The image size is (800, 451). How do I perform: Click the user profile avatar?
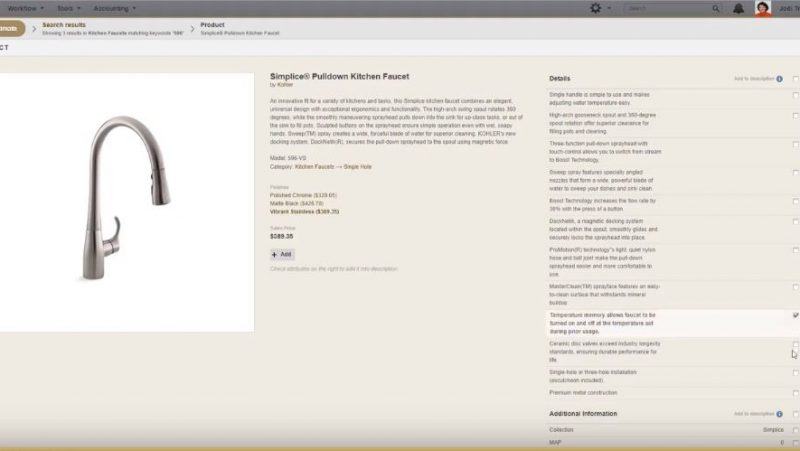point(764,8)
